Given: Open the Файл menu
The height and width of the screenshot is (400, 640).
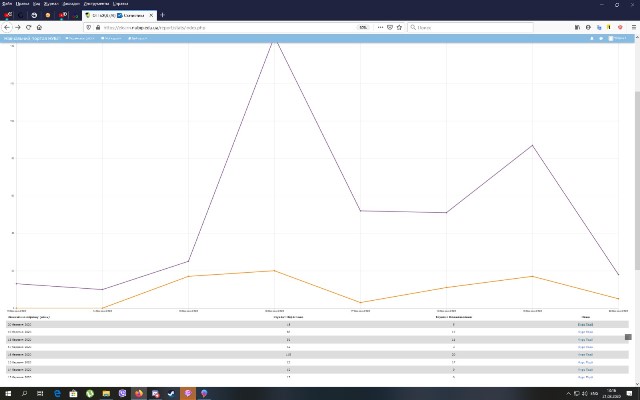Looking at the screenshot, I should click(x=6, y=4).
